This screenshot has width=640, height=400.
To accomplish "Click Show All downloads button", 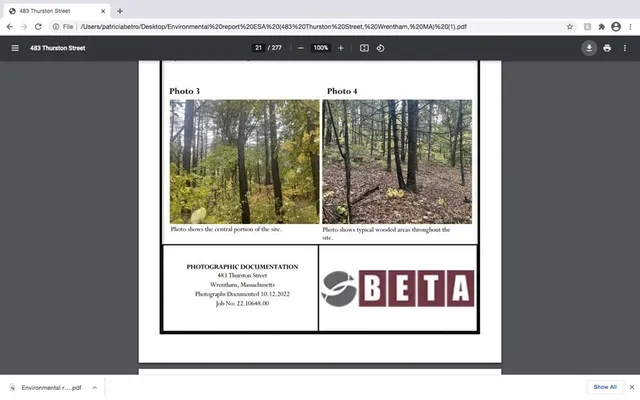I will tap(605, 387).
